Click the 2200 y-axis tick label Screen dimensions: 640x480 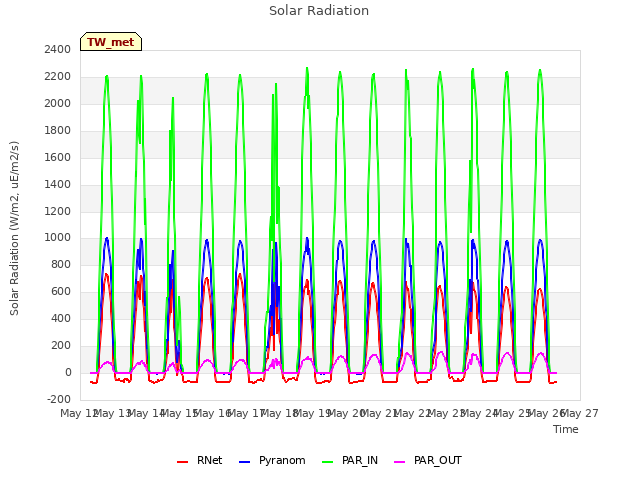tap(58, 77)
